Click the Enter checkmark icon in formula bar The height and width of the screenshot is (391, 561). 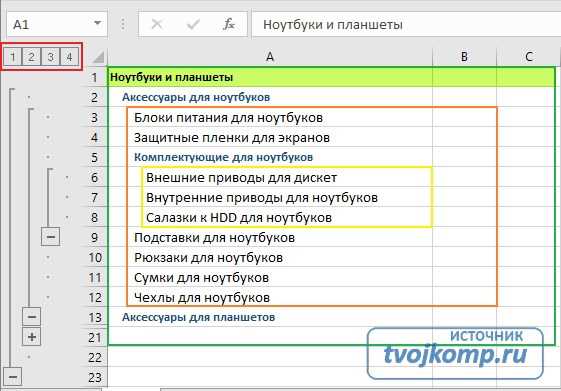point(193,24)
